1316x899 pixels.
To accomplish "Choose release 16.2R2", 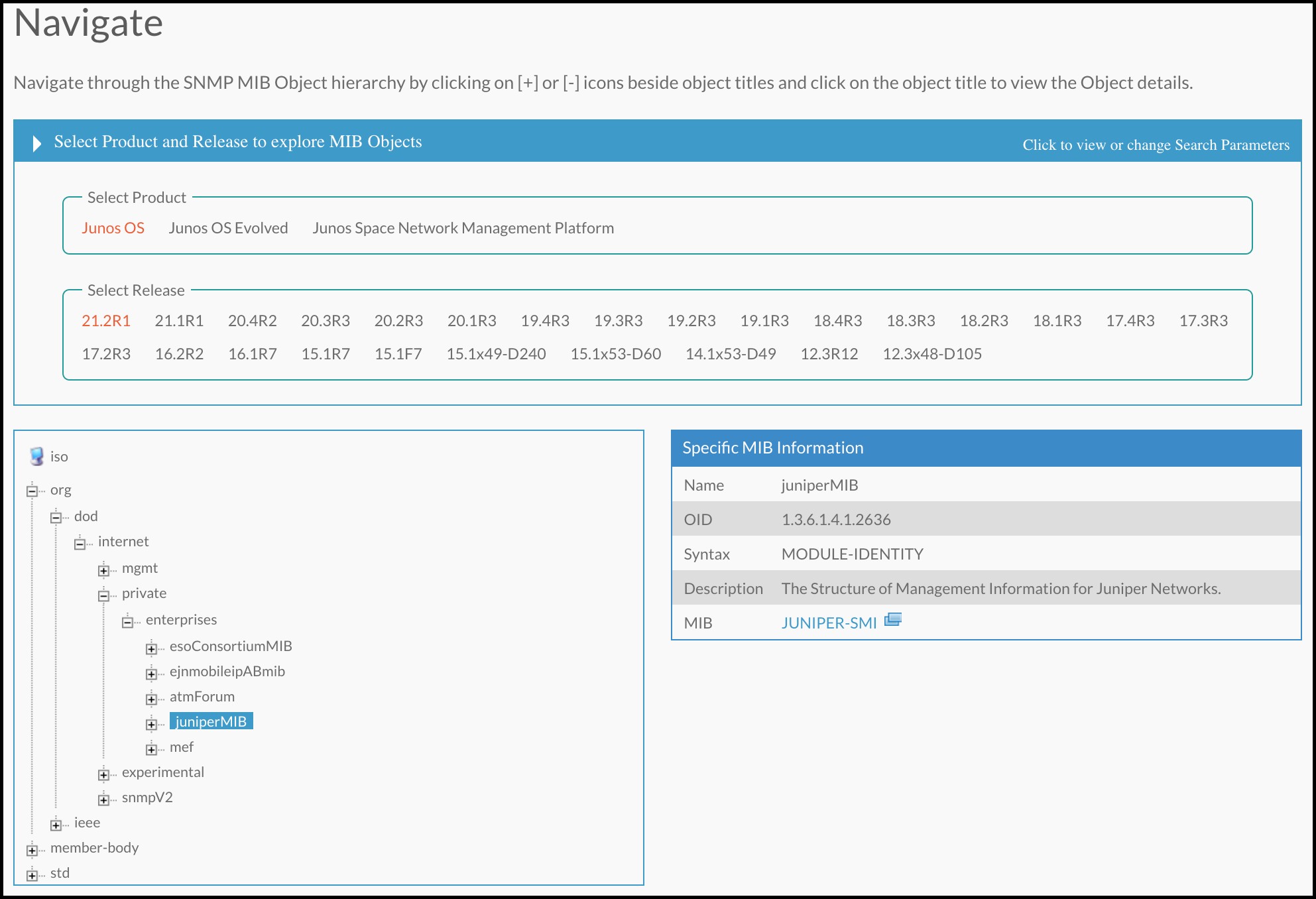I will pyautogui.click(x=179, y=354).
